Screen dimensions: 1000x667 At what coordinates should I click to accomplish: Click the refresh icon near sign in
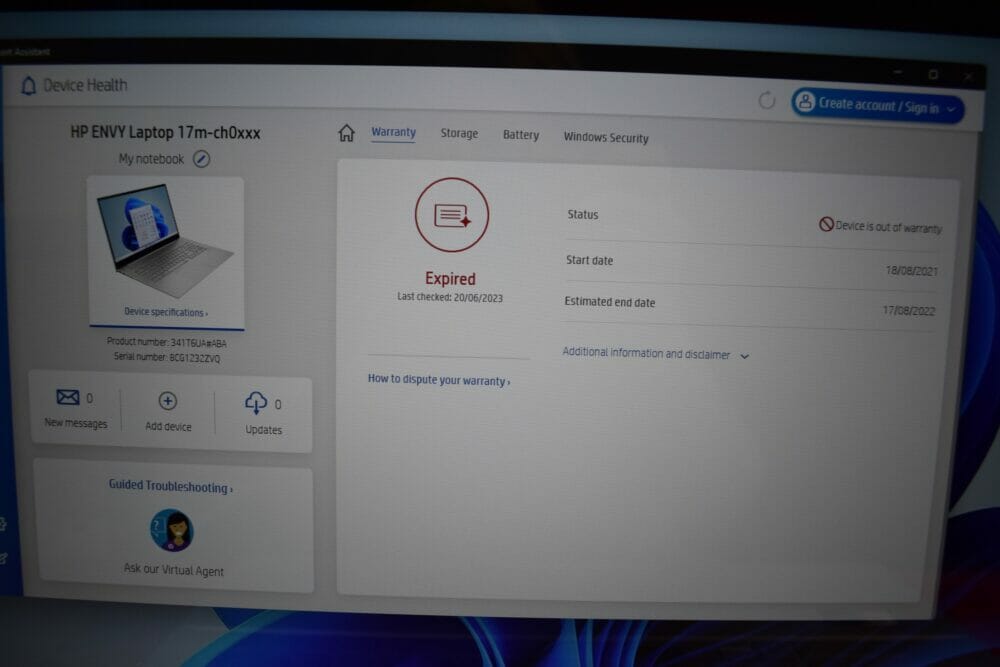767,100
